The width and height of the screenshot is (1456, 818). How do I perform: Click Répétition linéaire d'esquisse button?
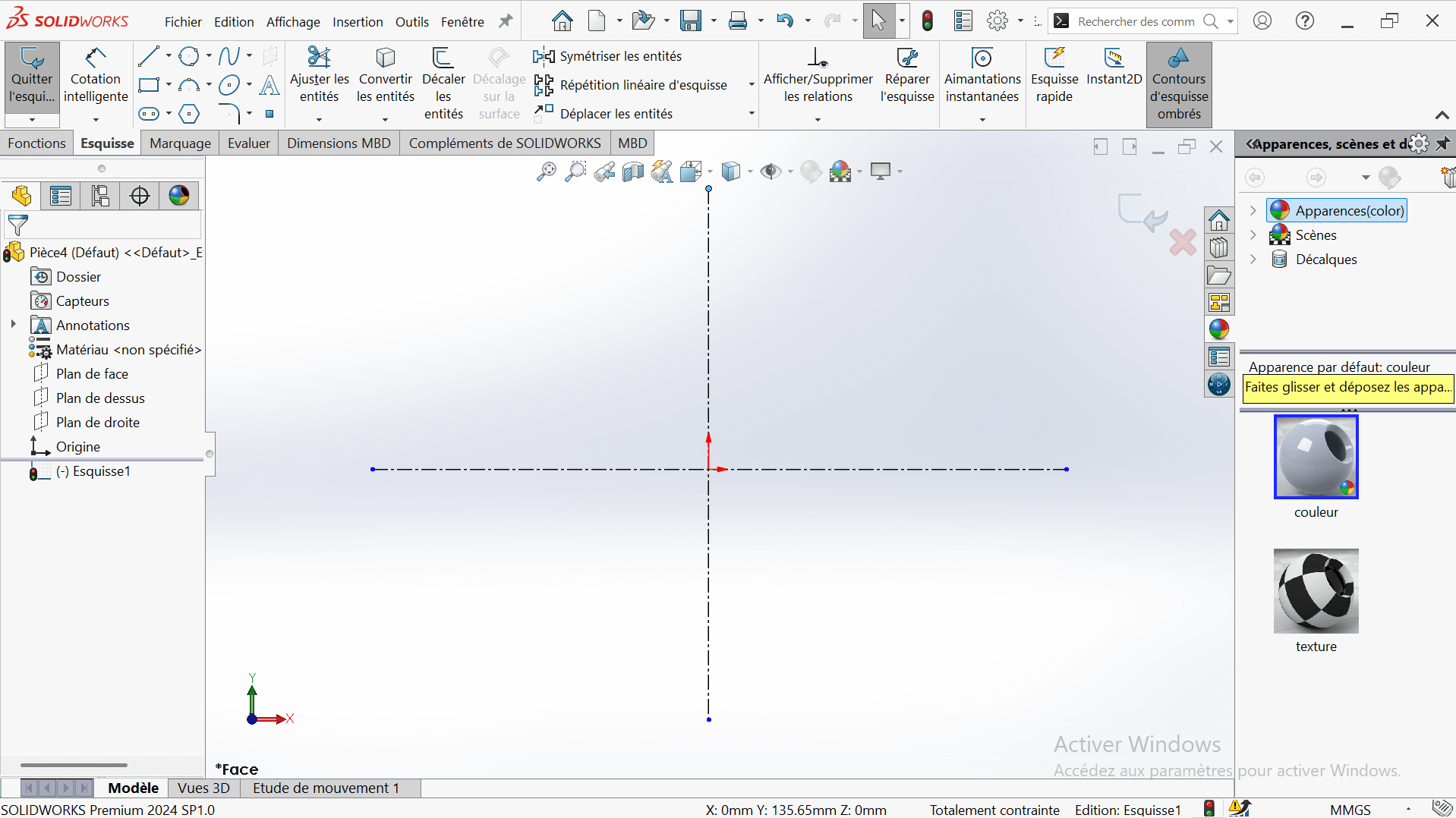[x=643, y=85]
